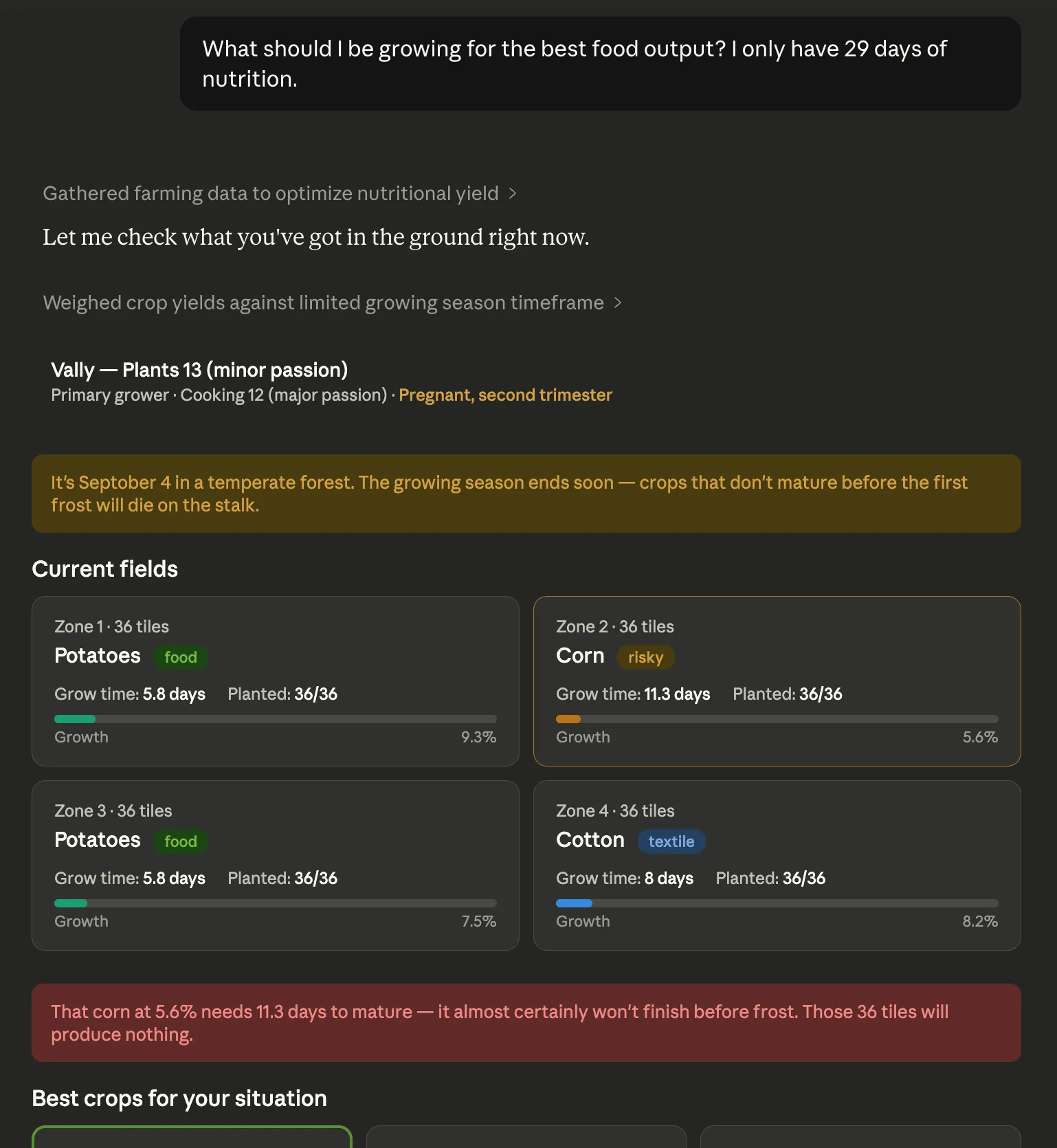Click the chevron beside "Gathered farming data"
The image size is (1057, 1148).
[513, 194]
